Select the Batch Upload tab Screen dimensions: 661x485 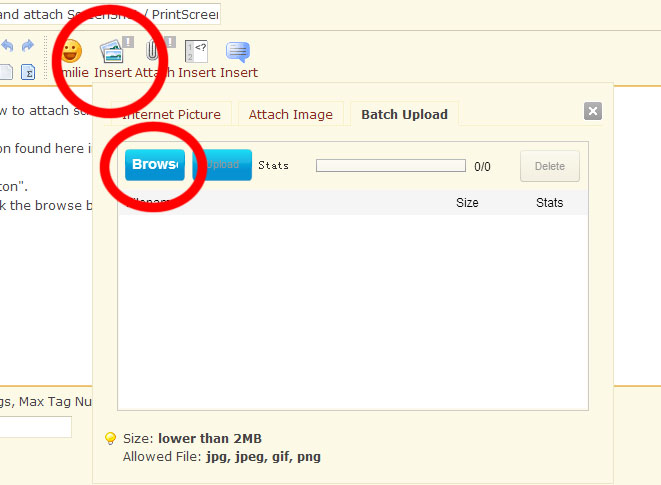404,114
